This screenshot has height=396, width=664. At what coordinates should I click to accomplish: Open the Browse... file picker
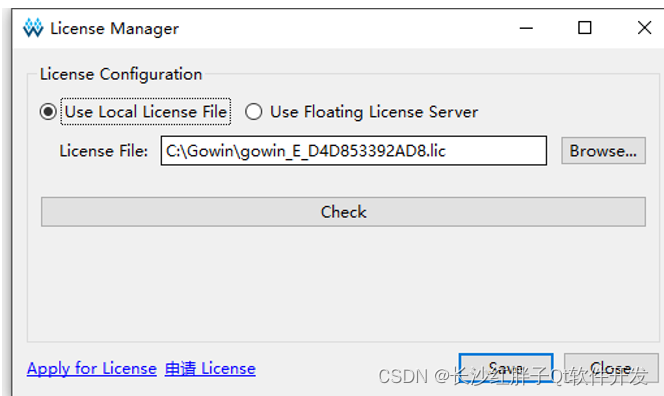point(603,151)
